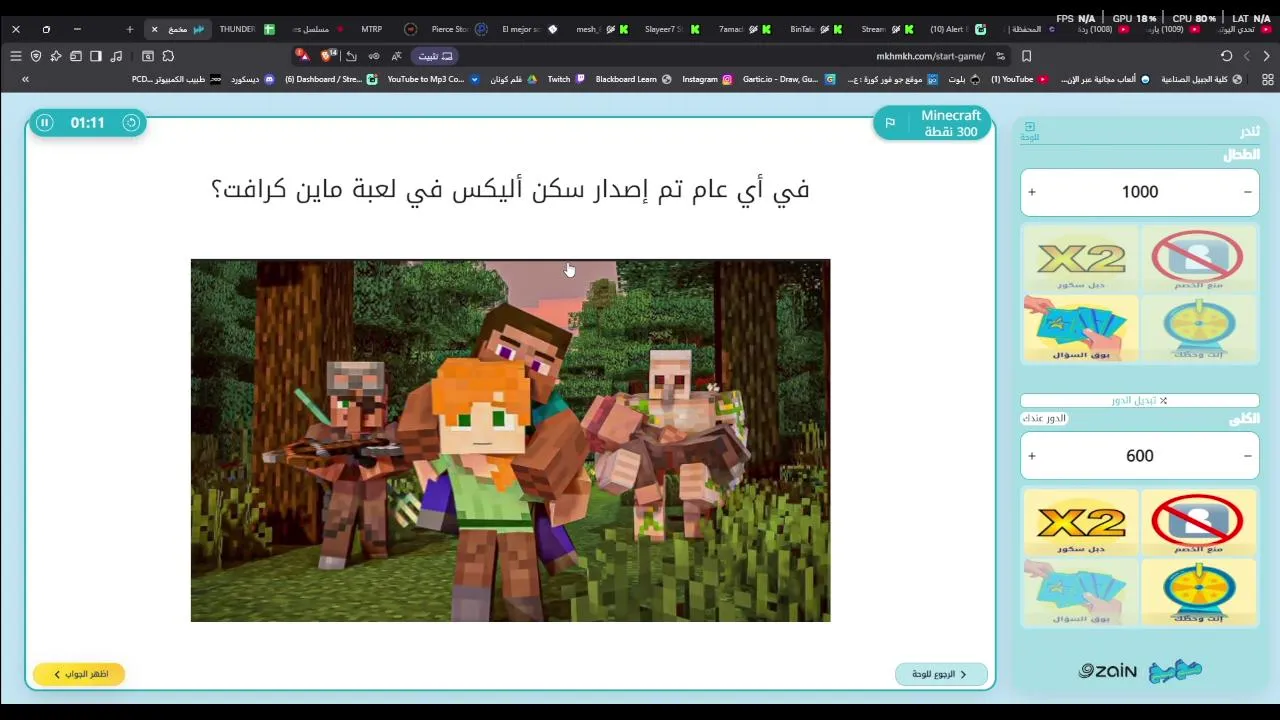
Task: Decrease the second team's 600 score
Action: (1247, 456)
